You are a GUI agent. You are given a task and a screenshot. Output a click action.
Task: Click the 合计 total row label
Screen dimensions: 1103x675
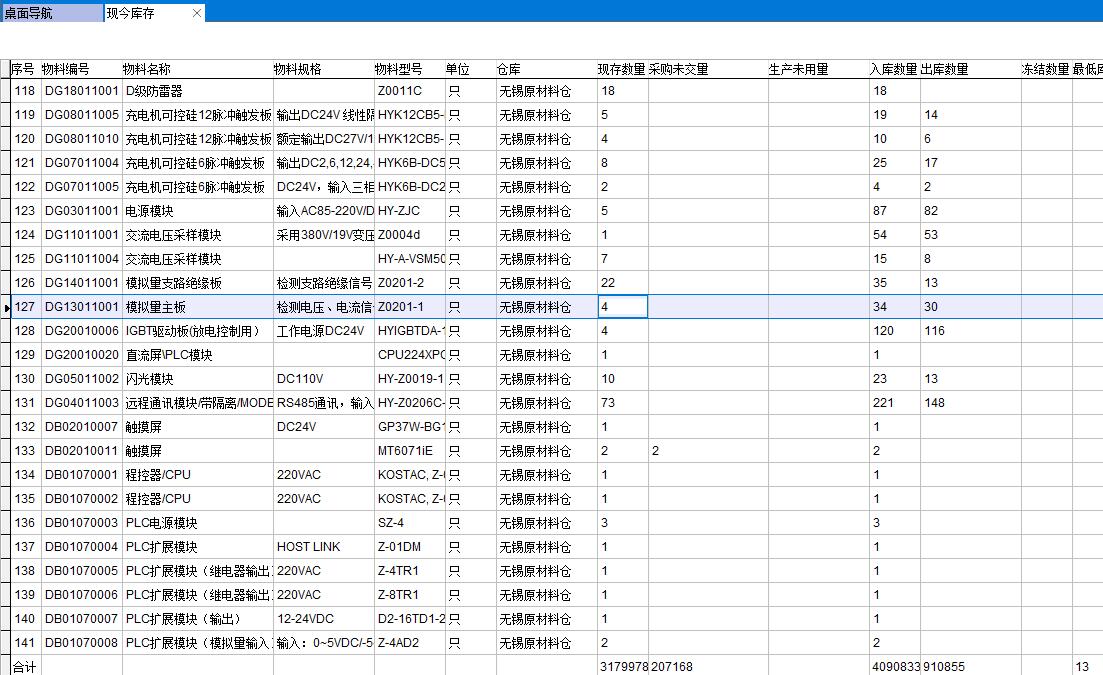tap(23, 667)
